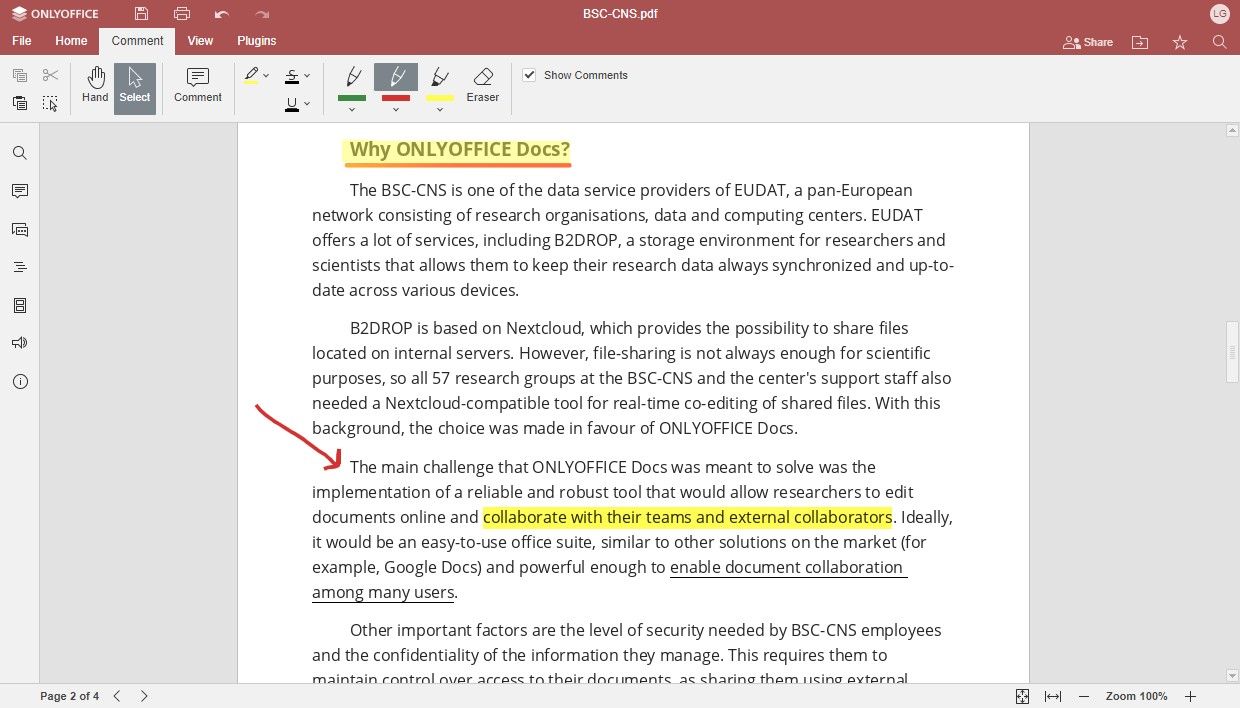Click the Print icon in the header
The width and height of the screenshot is (1240, 708).
pyautogui.click(x=181, y=13)
